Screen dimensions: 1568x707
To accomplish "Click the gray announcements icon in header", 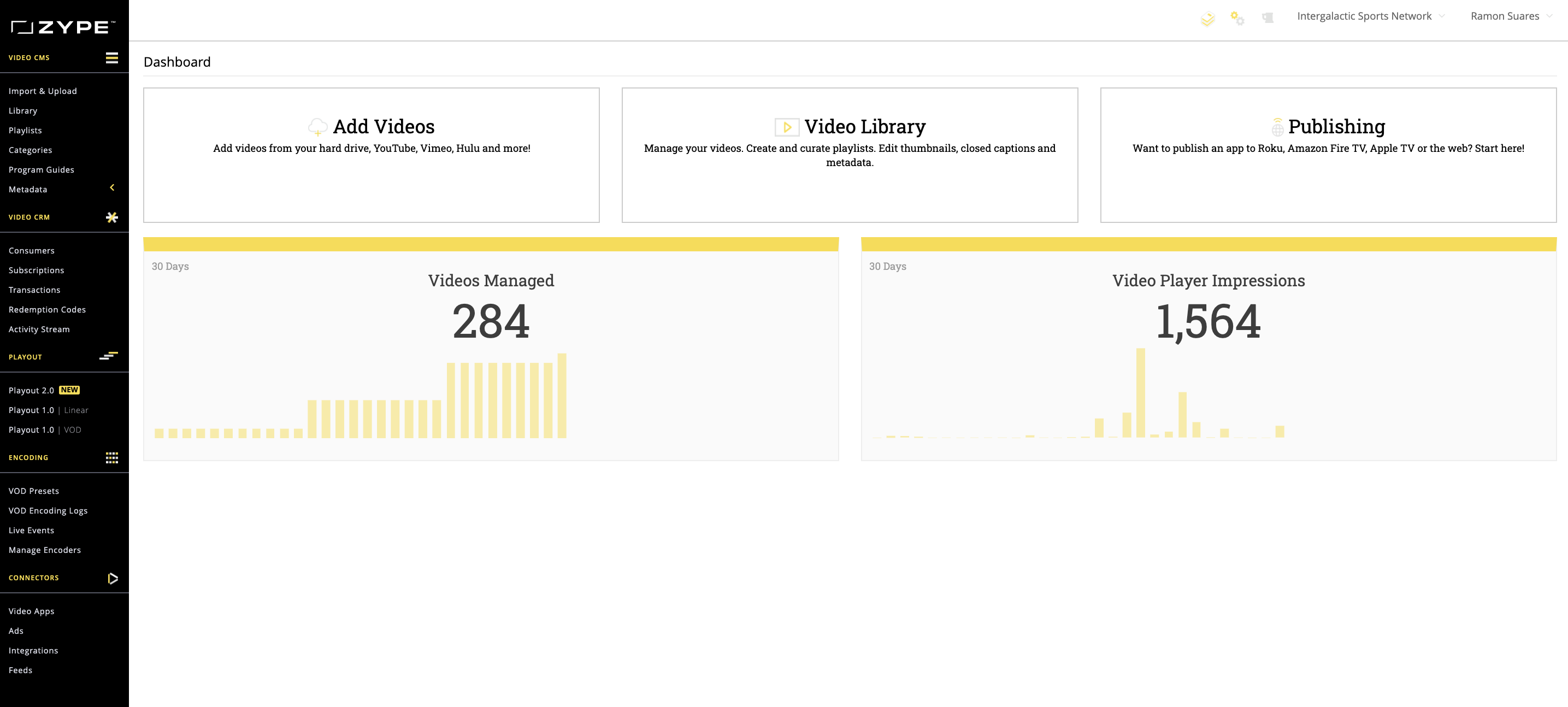I will 1268,17.
